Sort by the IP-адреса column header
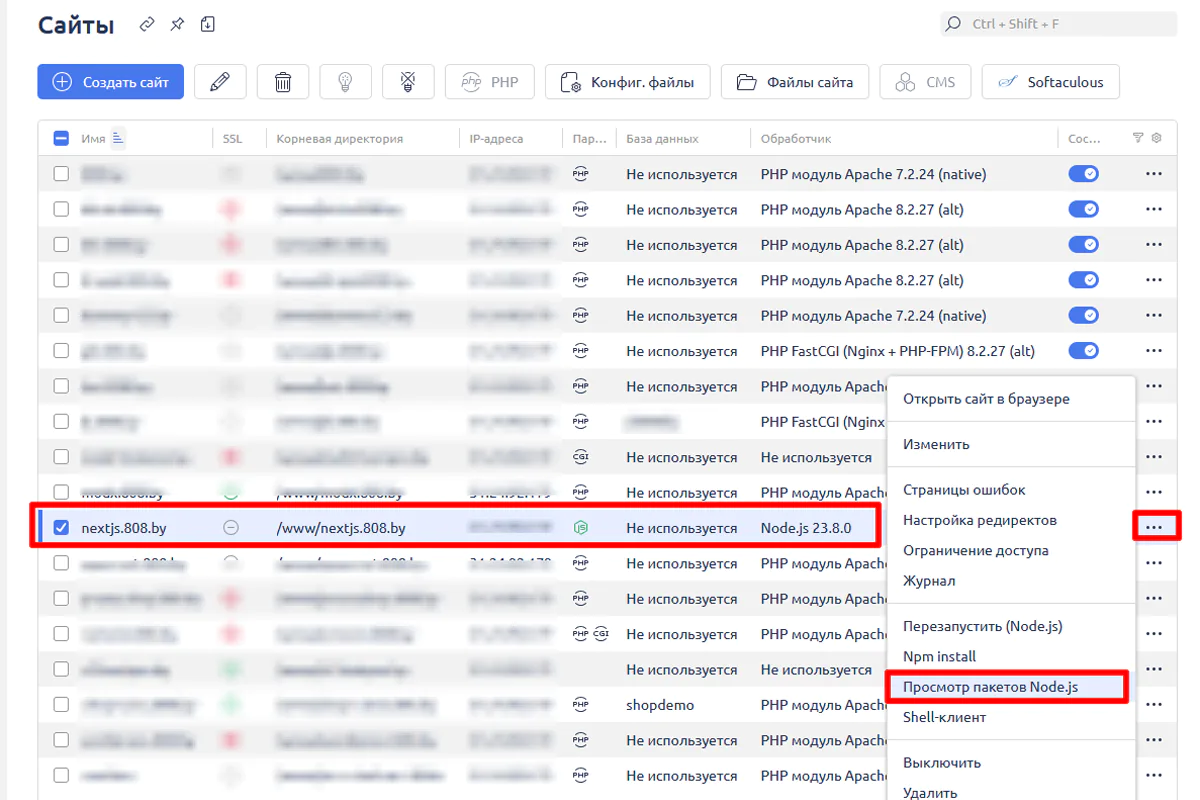 [x=496, y=139]
